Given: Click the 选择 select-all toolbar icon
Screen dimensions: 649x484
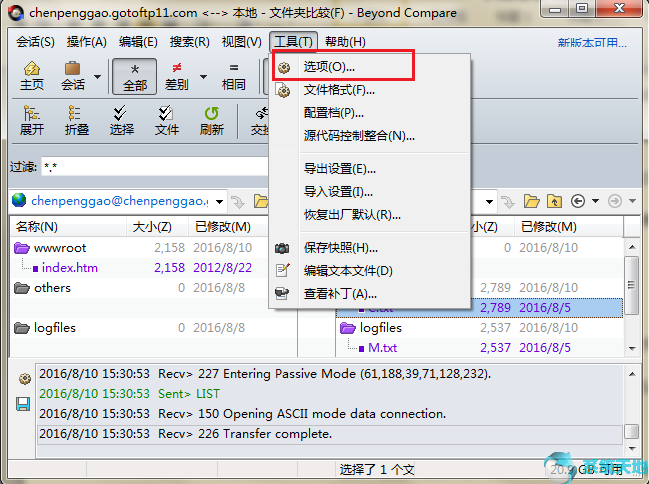Looking at the screenshot, I should [122, 120].
